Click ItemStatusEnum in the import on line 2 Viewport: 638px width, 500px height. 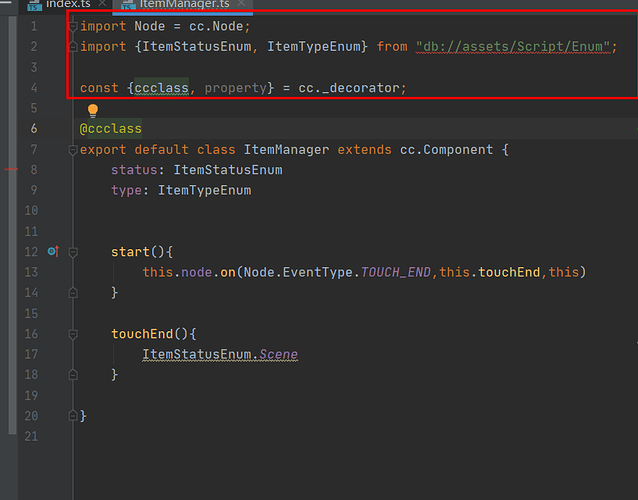[197, 47]
